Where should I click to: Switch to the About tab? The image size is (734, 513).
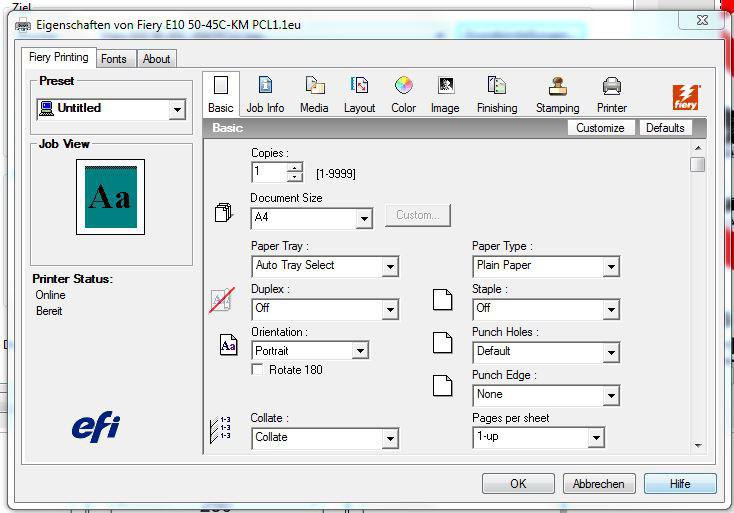pos(156,59)
